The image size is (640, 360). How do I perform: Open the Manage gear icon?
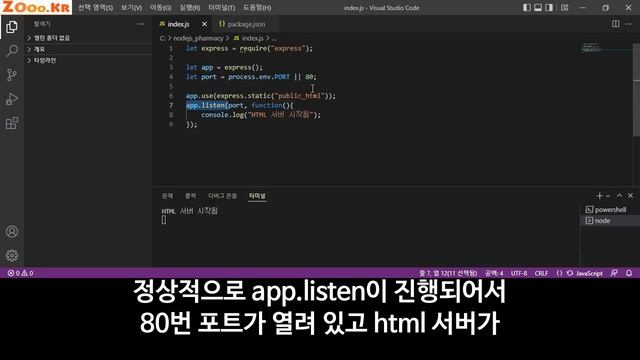(x=12, y=256)
